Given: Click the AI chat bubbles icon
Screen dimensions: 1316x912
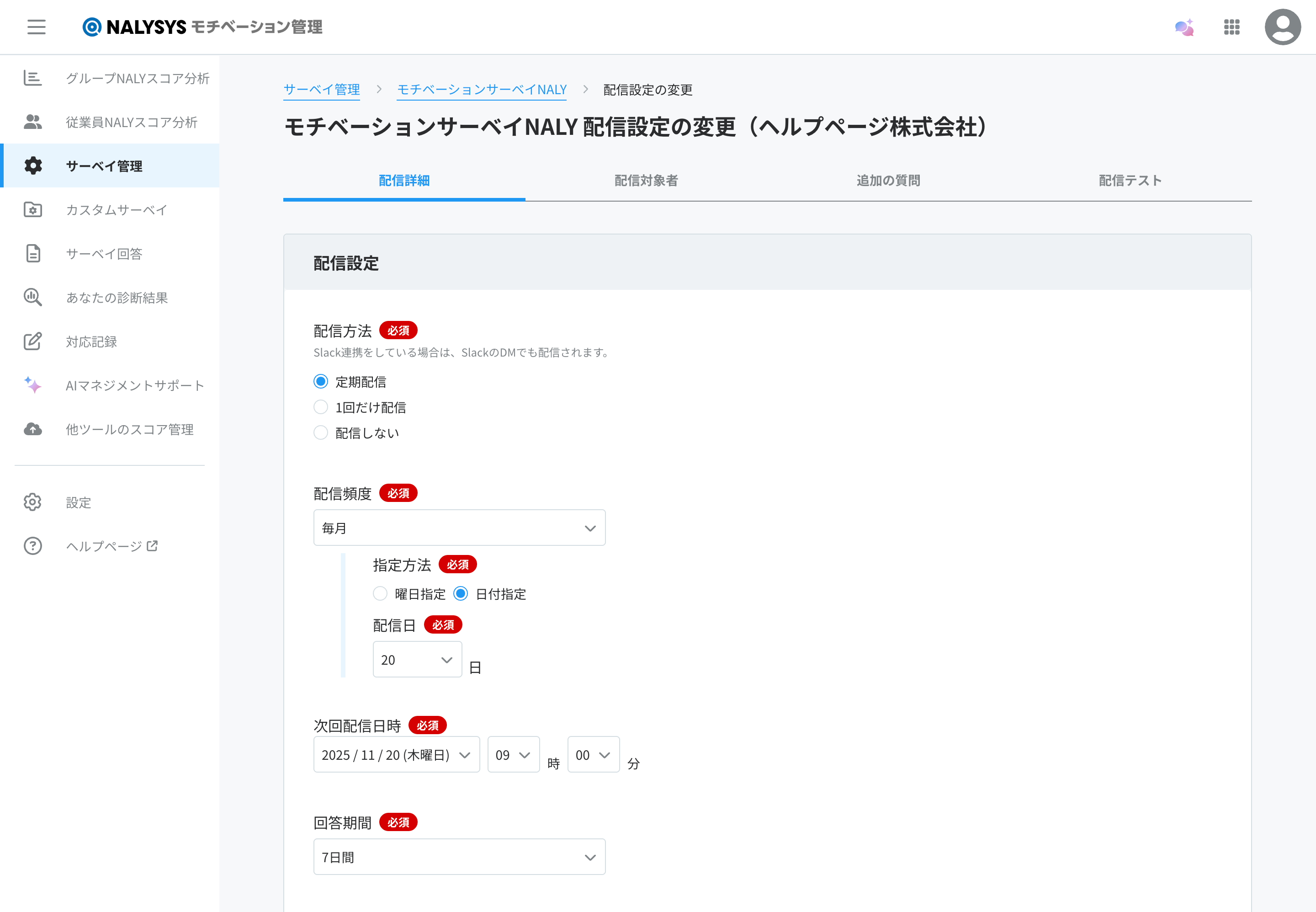Looking at the screenshot, I should [1184, 27].
